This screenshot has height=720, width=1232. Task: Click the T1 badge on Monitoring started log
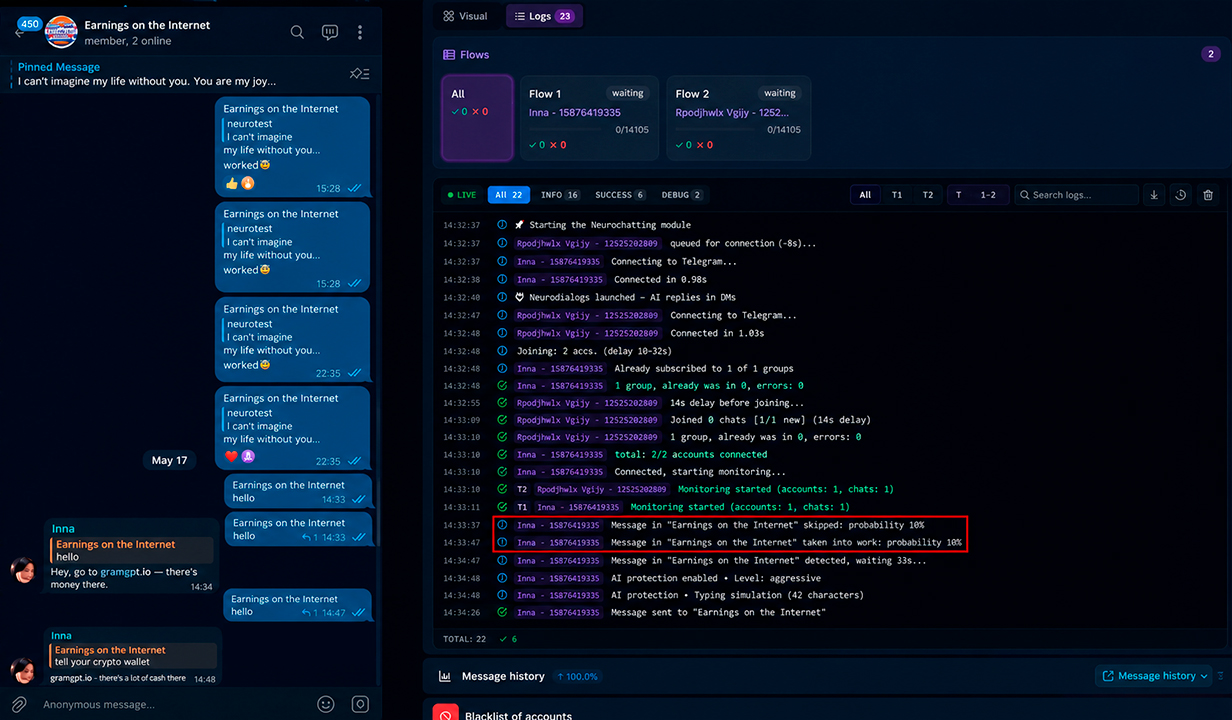click(x=522, y=507)
